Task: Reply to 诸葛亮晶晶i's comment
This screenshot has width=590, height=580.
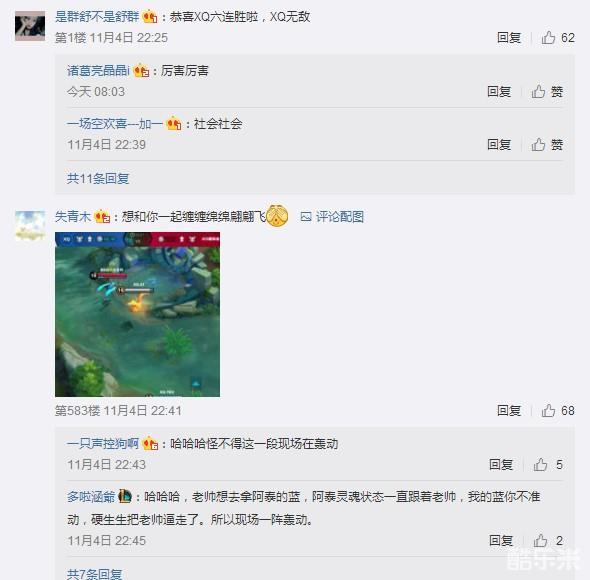Action: (x=499, y=91)
